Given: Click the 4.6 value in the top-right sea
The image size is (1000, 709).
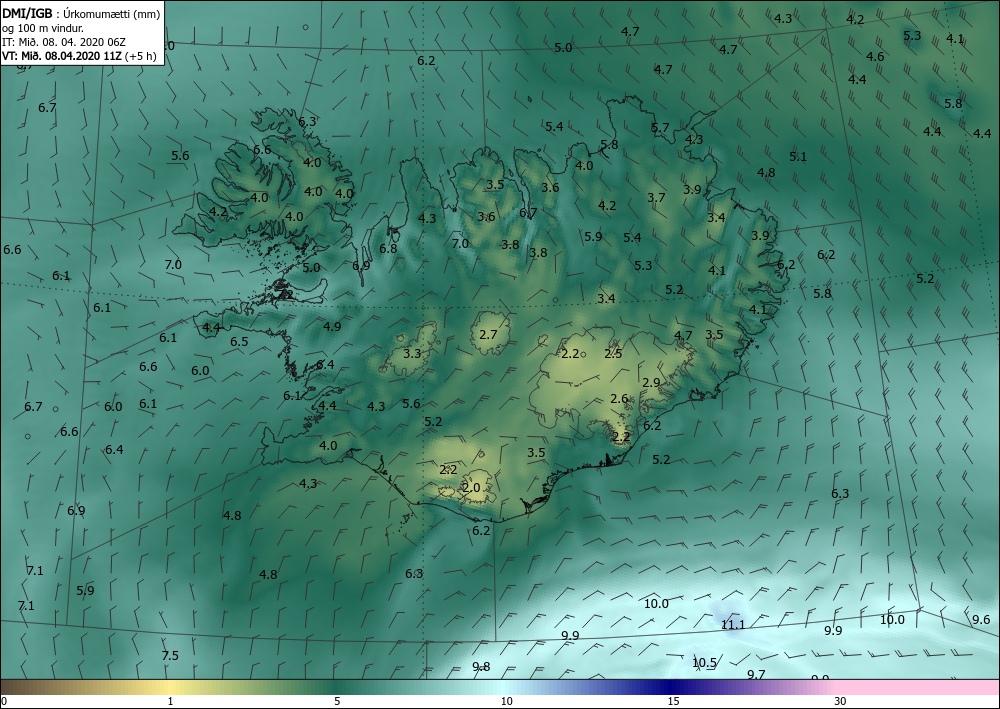Looking at the screenshot, I should (875, 57).
